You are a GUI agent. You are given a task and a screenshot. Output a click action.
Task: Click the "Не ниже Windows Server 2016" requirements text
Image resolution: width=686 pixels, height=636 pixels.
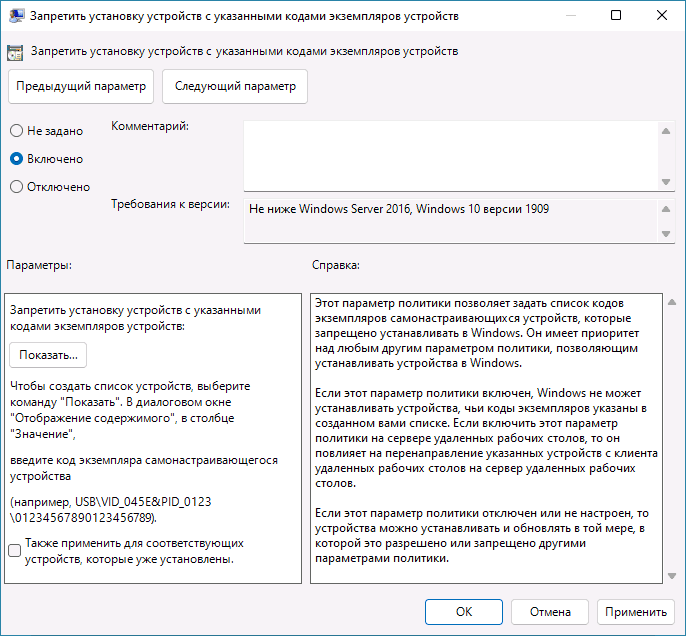coord(399,209)
